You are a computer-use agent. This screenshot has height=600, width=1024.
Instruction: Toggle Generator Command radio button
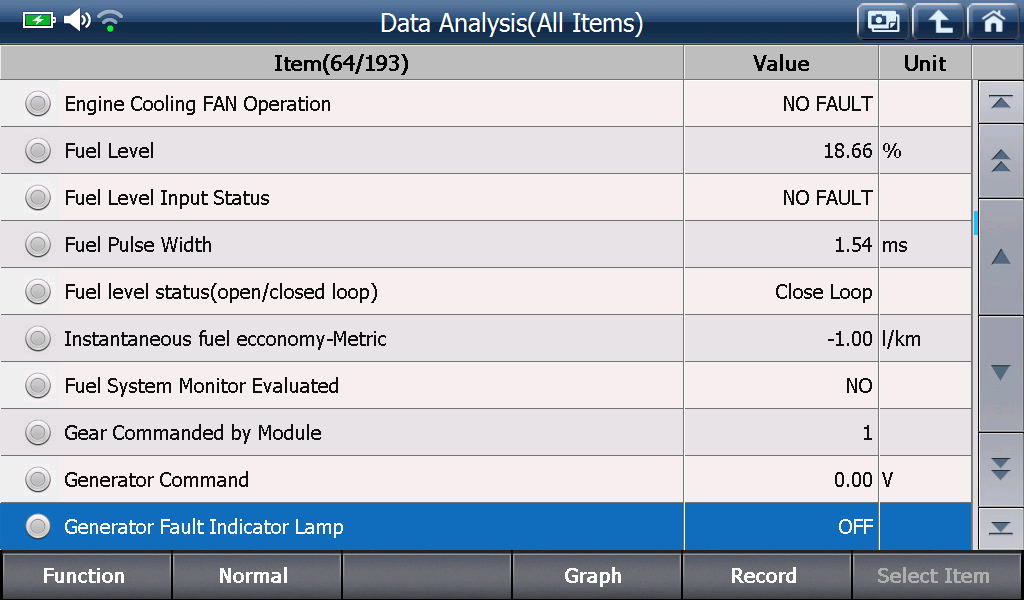point(38,480)
